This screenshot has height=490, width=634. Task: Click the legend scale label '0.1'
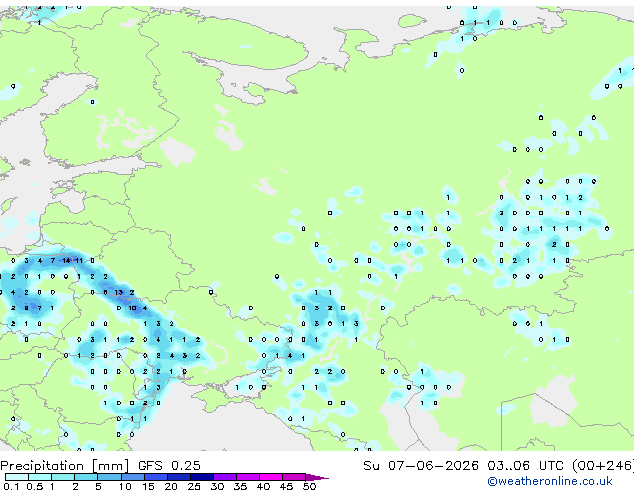click(11, 486)
